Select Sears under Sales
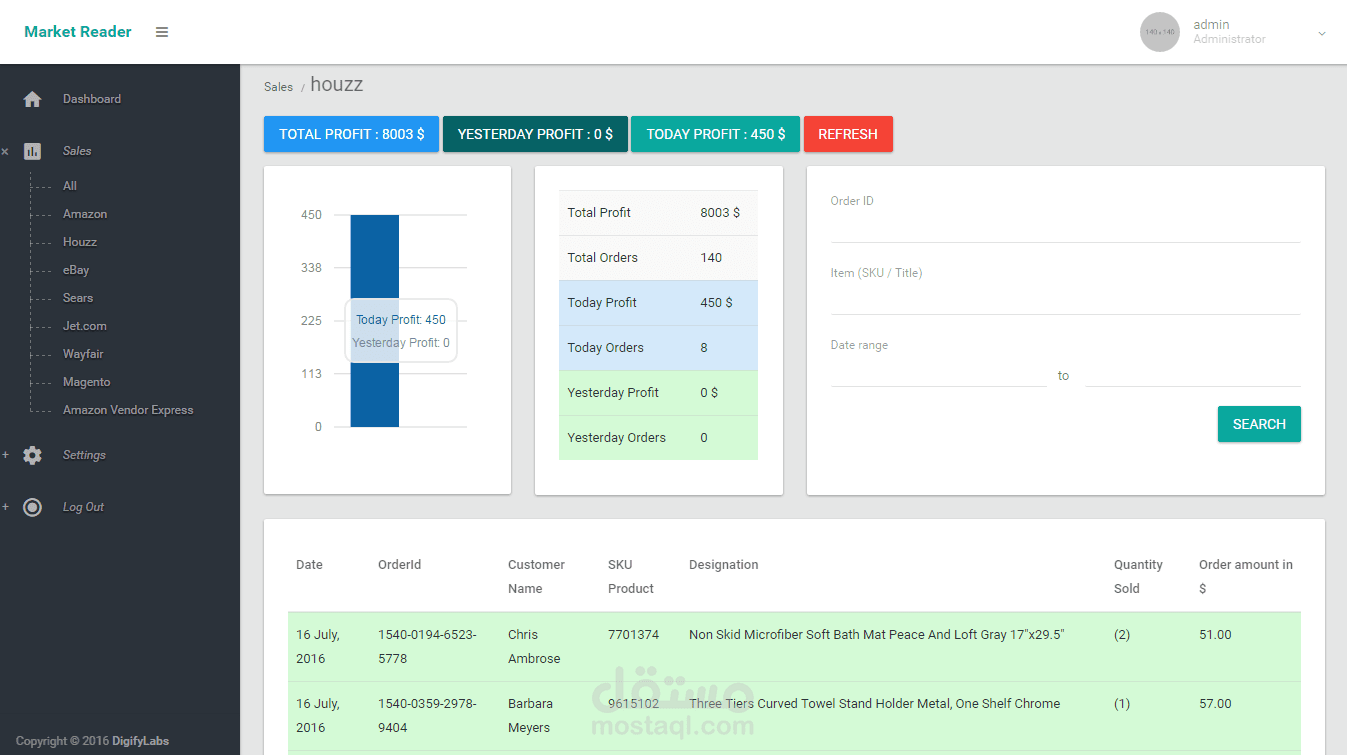 (78, 298)
